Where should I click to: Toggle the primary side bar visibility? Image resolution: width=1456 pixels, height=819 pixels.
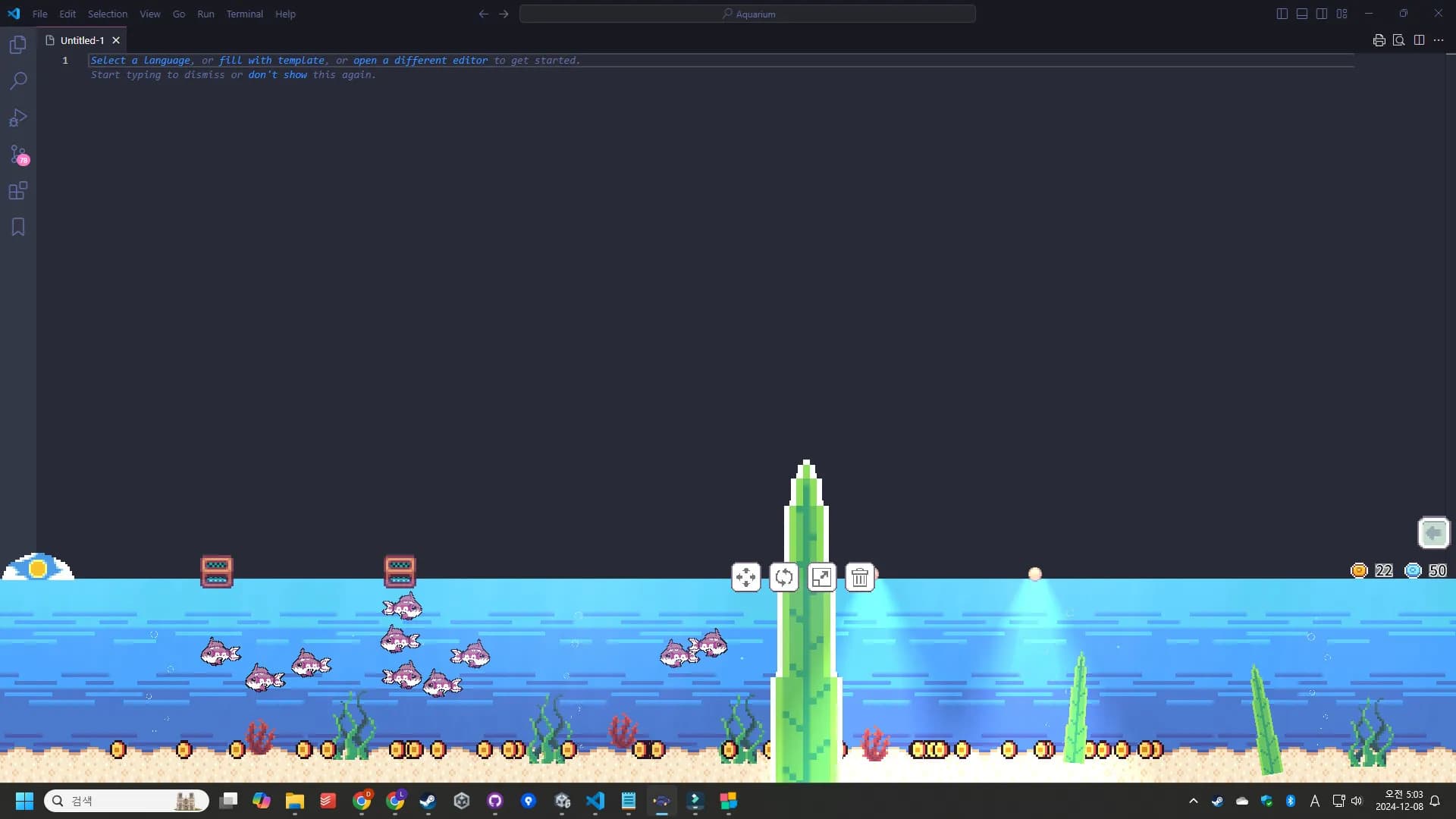[x=1282, y=13]
